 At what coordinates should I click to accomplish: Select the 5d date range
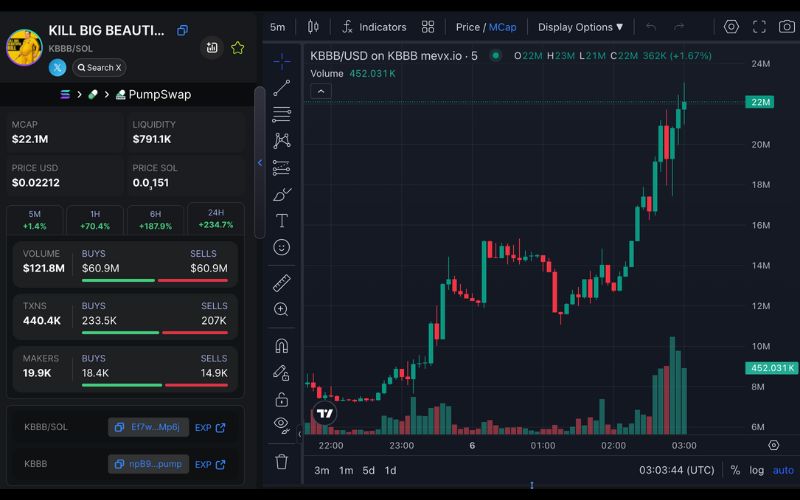[x=368, y=470]
